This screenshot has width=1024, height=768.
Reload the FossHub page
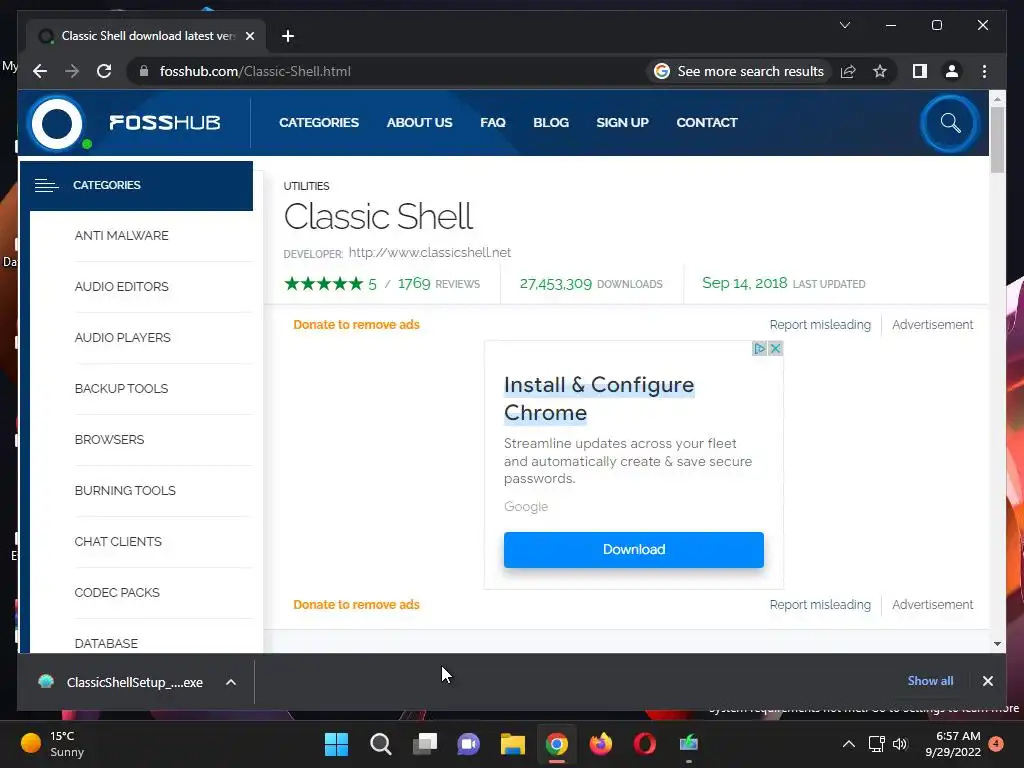pos(104,71)
